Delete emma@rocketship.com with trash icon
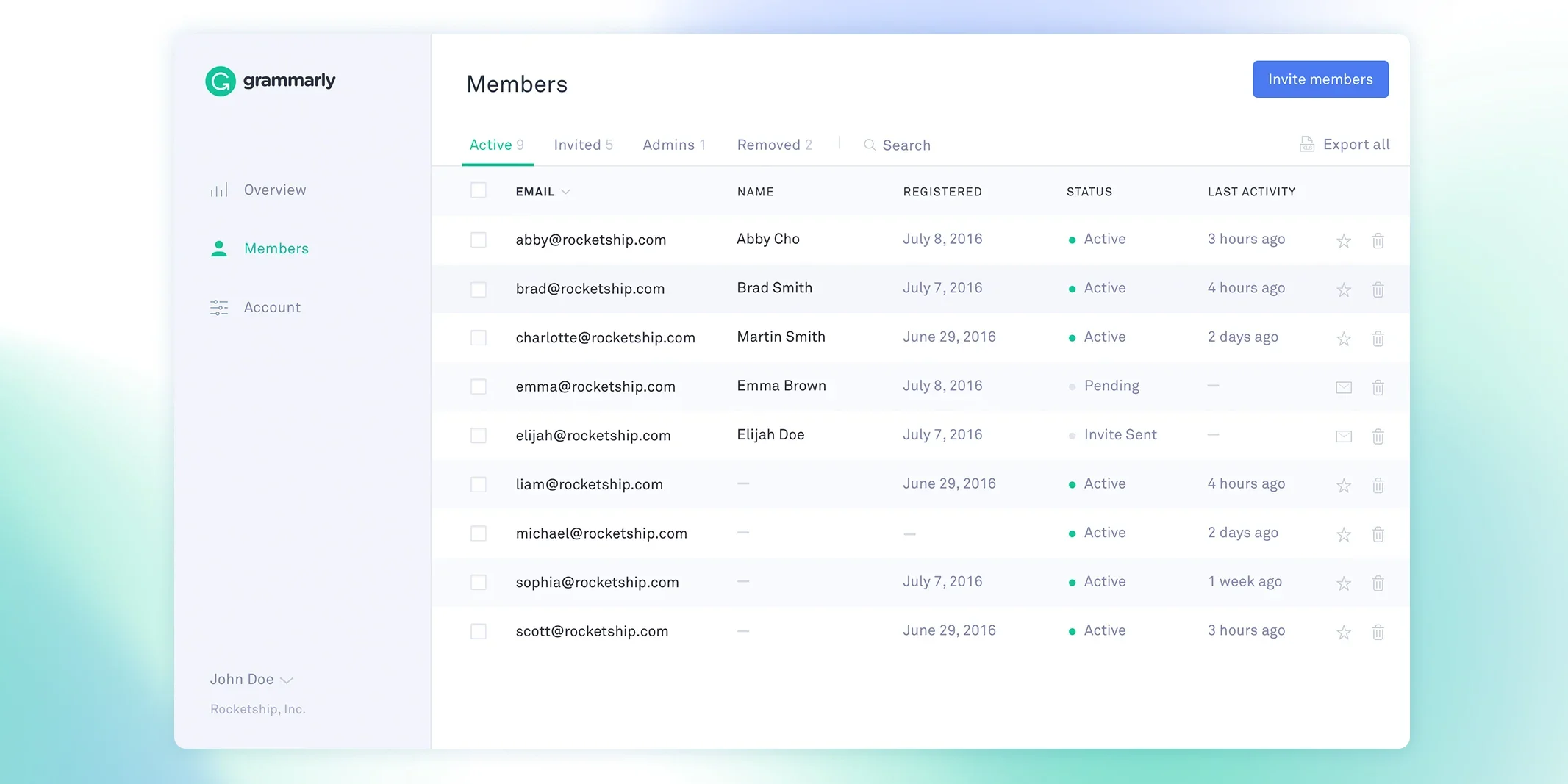Screen dimensions: 1568x784 click(x=1378, y=387)
